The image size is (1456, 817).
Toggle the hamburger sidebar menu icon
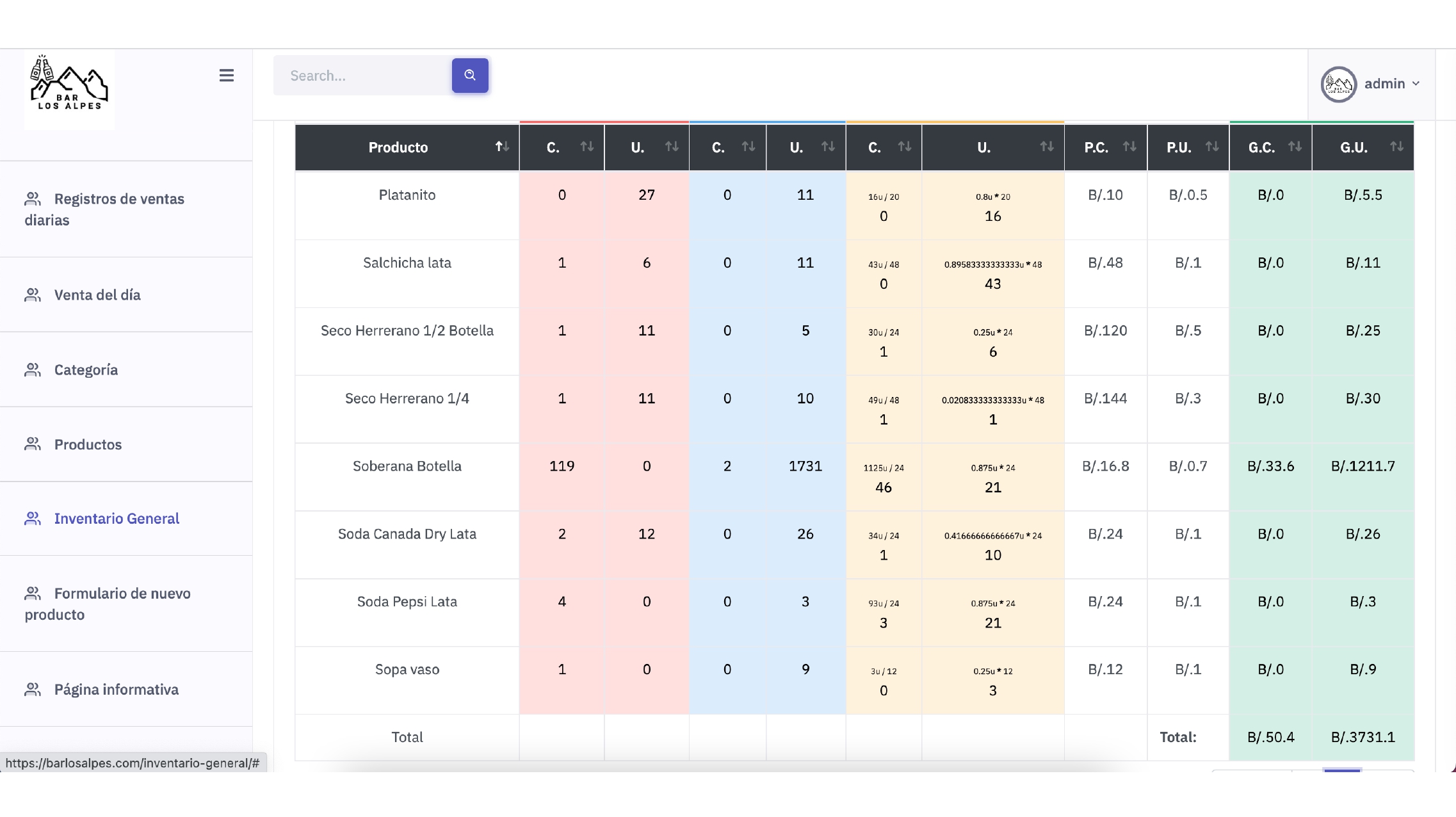point(227,76)
